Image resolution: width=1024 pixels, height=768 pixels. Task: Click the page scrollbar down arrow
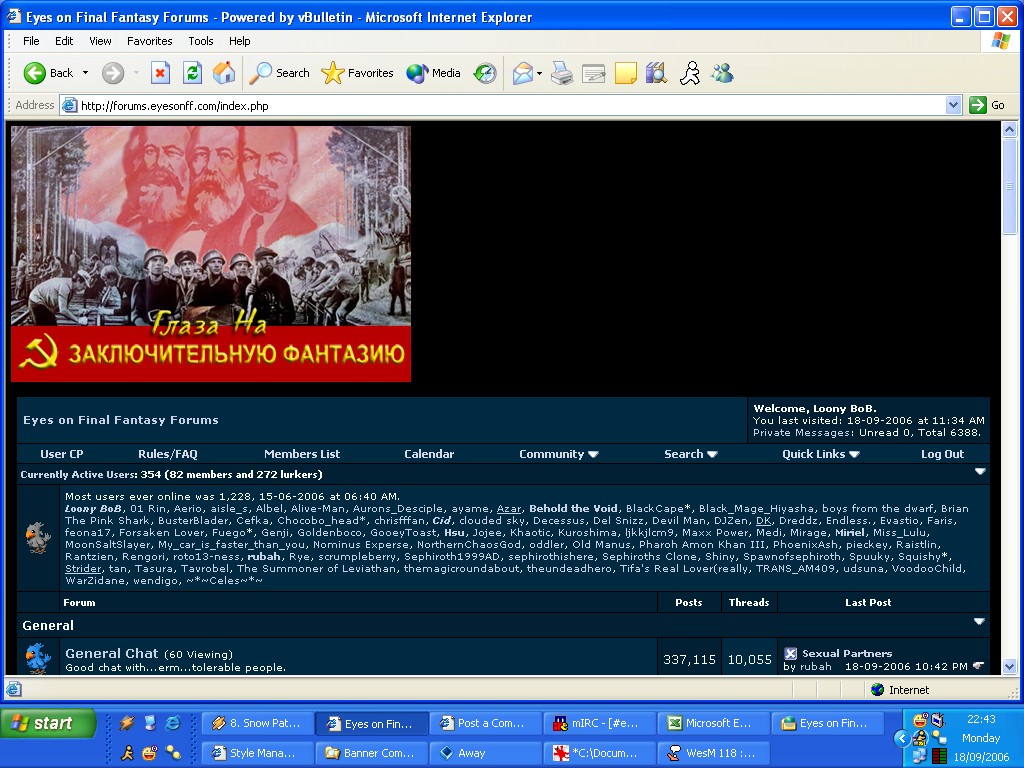[1010, 667]
